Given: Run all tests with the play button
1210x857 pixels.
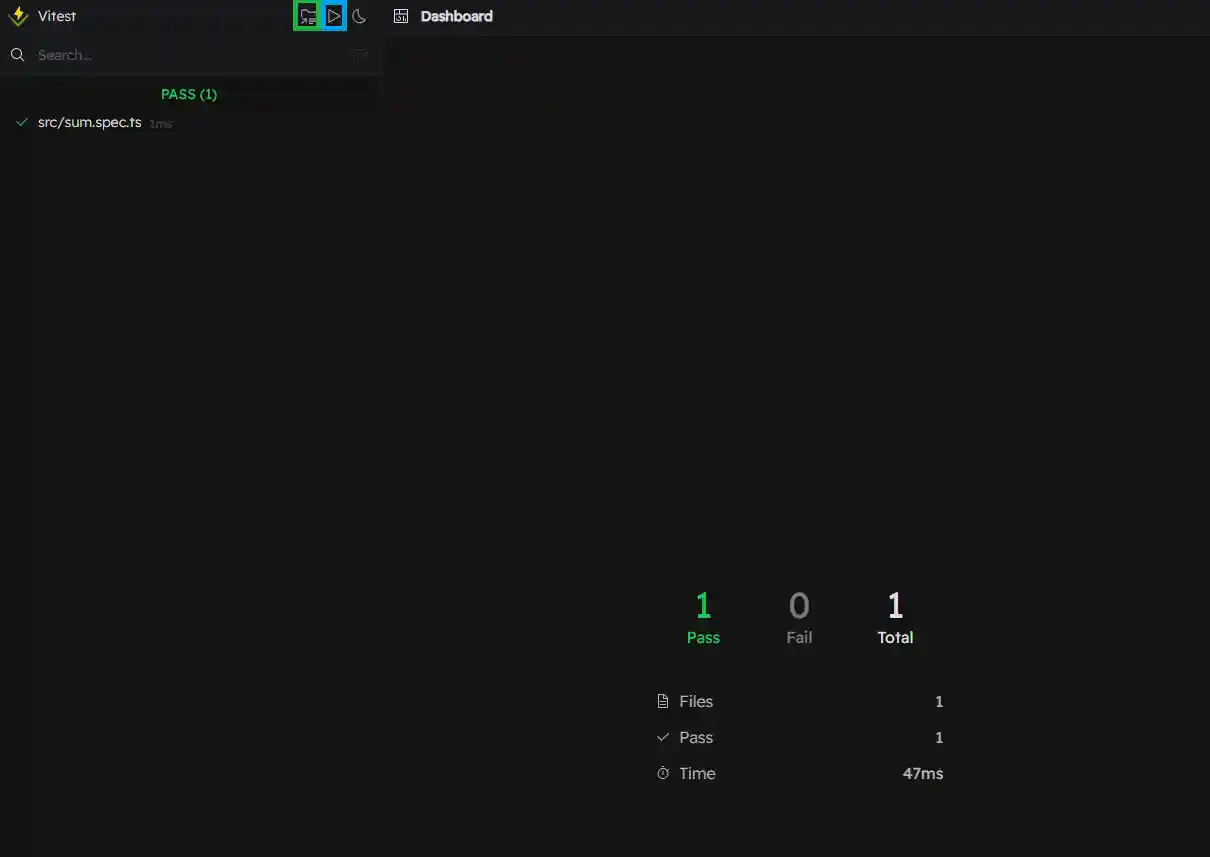Looking at the screenshot, I should (334, 16).
